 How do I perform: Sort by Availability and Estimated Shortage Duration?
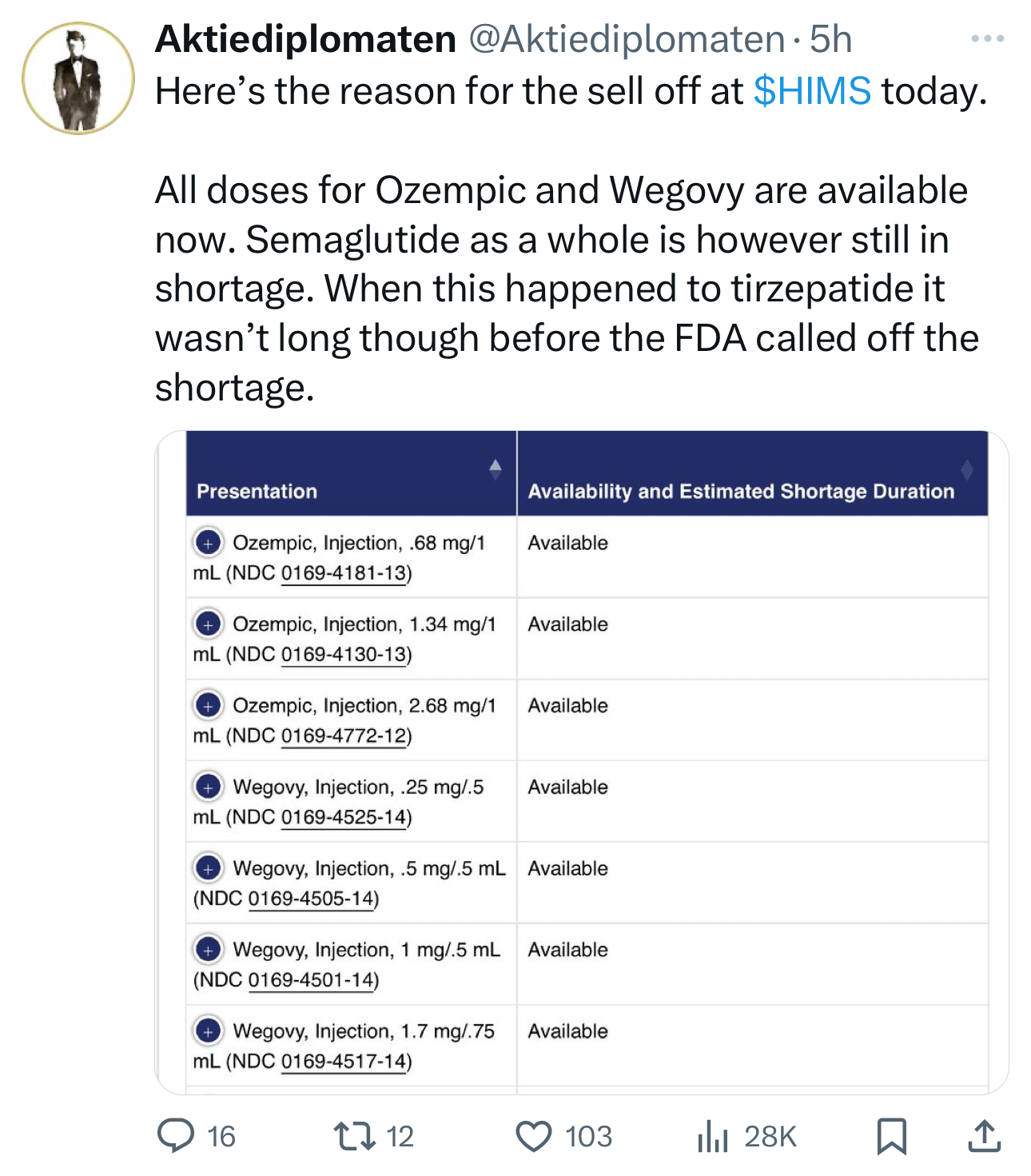pos(966,470)
